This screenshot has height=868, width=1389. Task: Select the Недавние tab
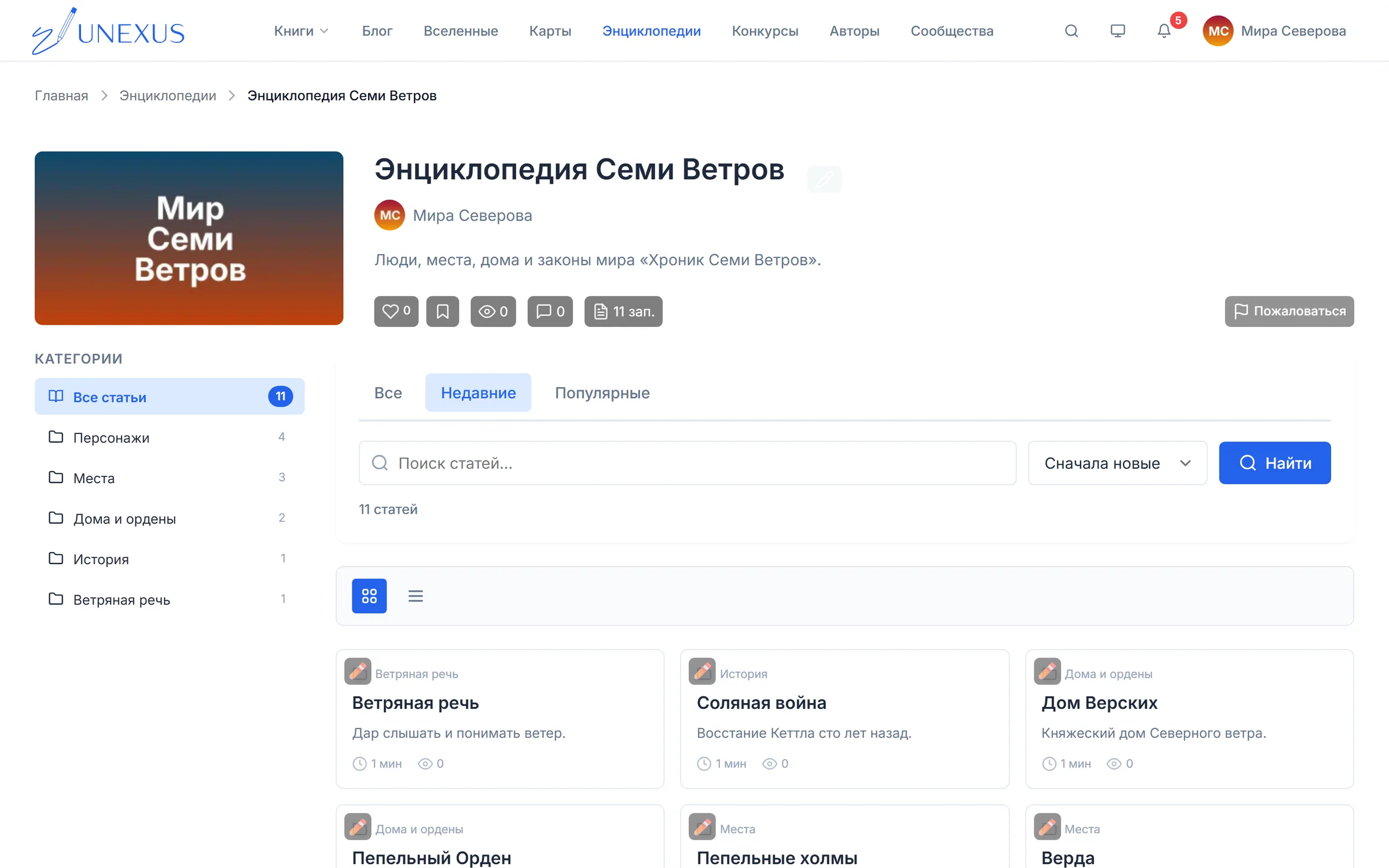click(478, 393)
